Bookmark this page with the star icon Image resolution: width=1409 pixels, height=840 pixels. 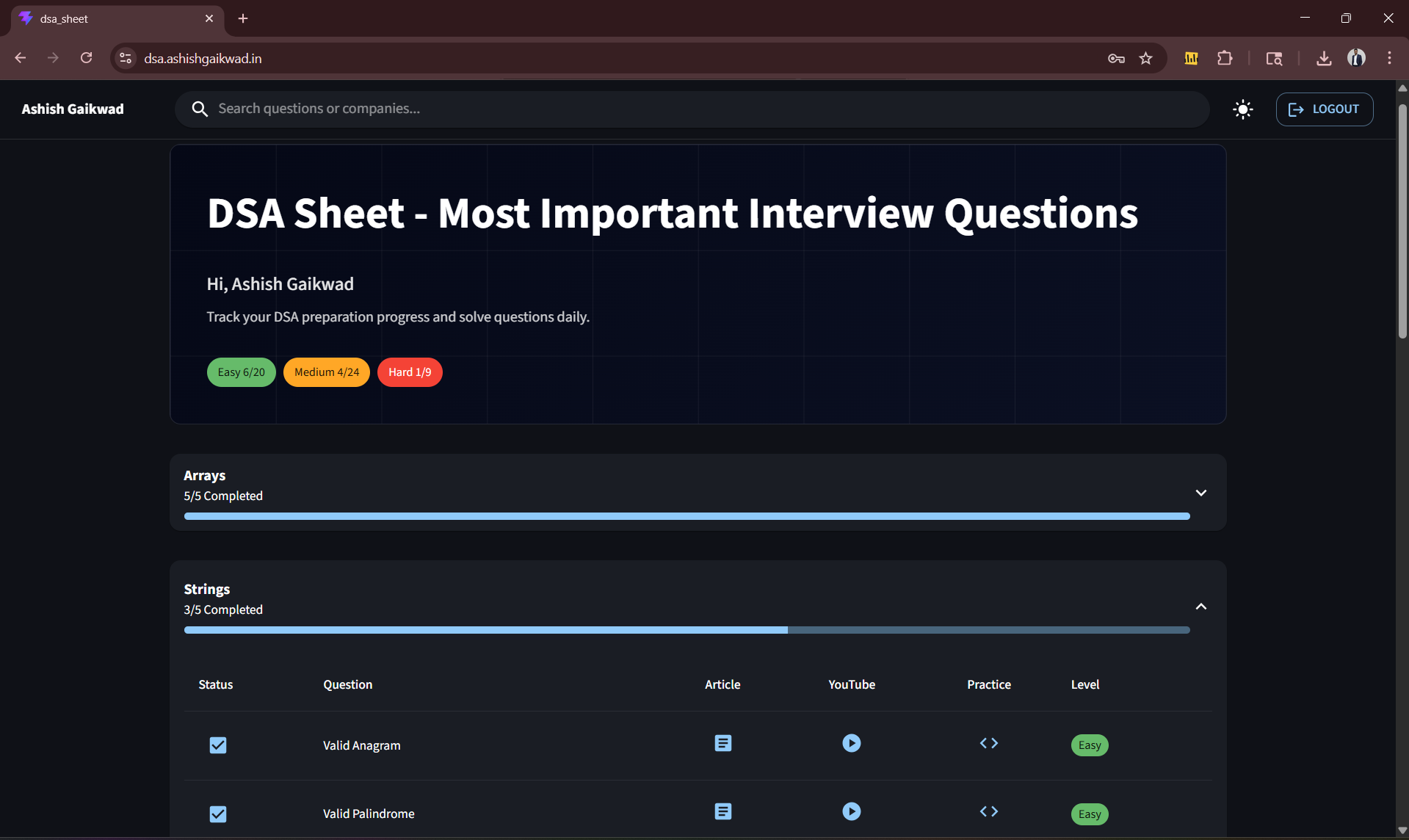1145,58
